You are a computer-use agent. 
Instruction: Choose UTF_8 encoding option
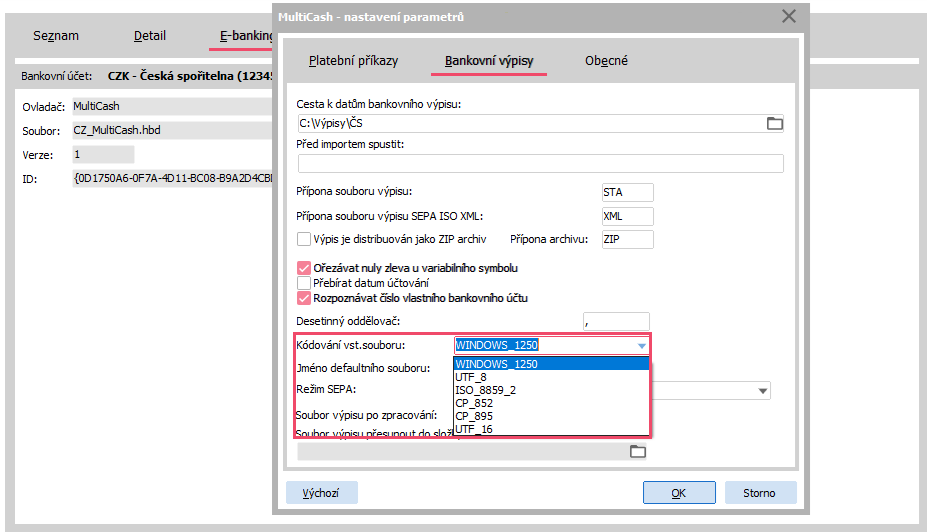[x=551, y=377]
